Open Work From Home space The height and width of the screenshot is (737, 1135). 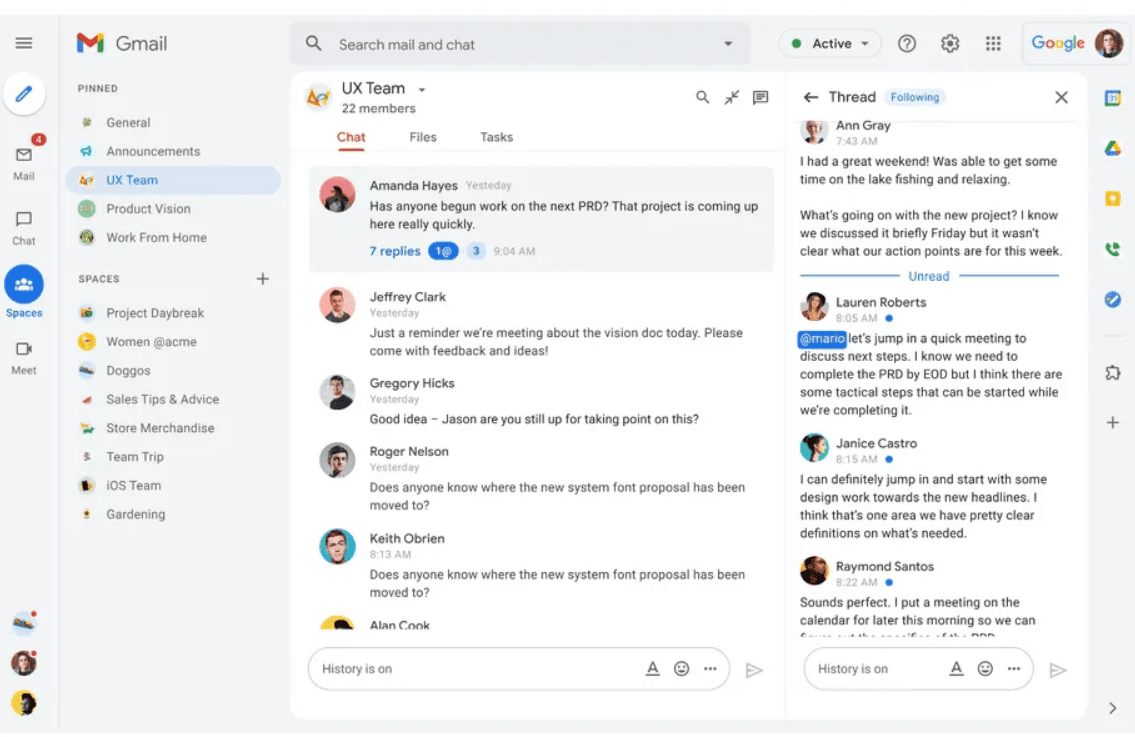(173, 237)
